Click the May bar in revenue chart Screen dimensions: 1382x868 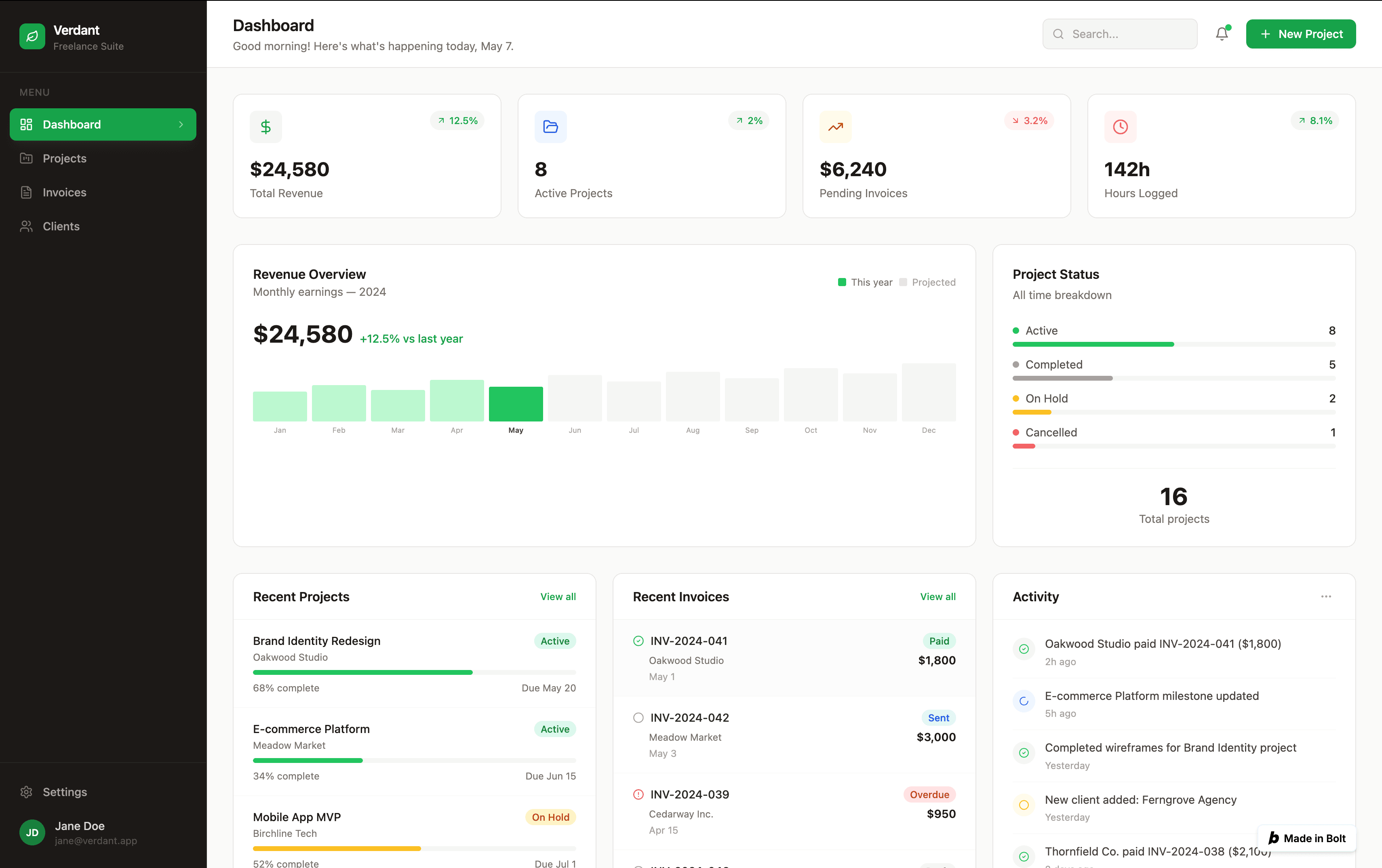(x=515, y=404)
